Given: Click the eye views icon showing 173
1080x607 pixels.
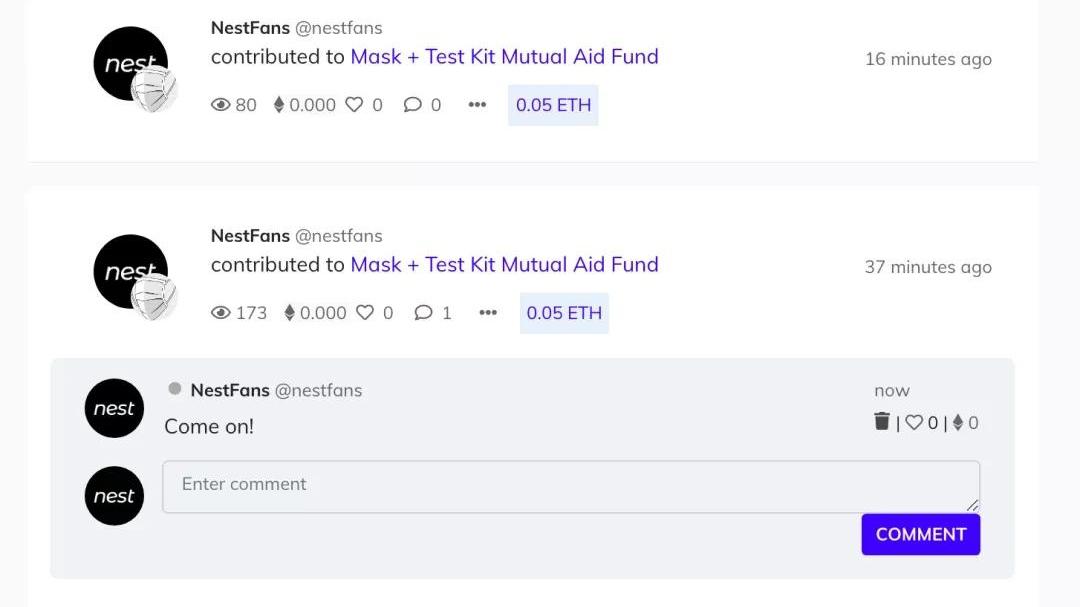Looking at the screenshot, I should 220,313.
